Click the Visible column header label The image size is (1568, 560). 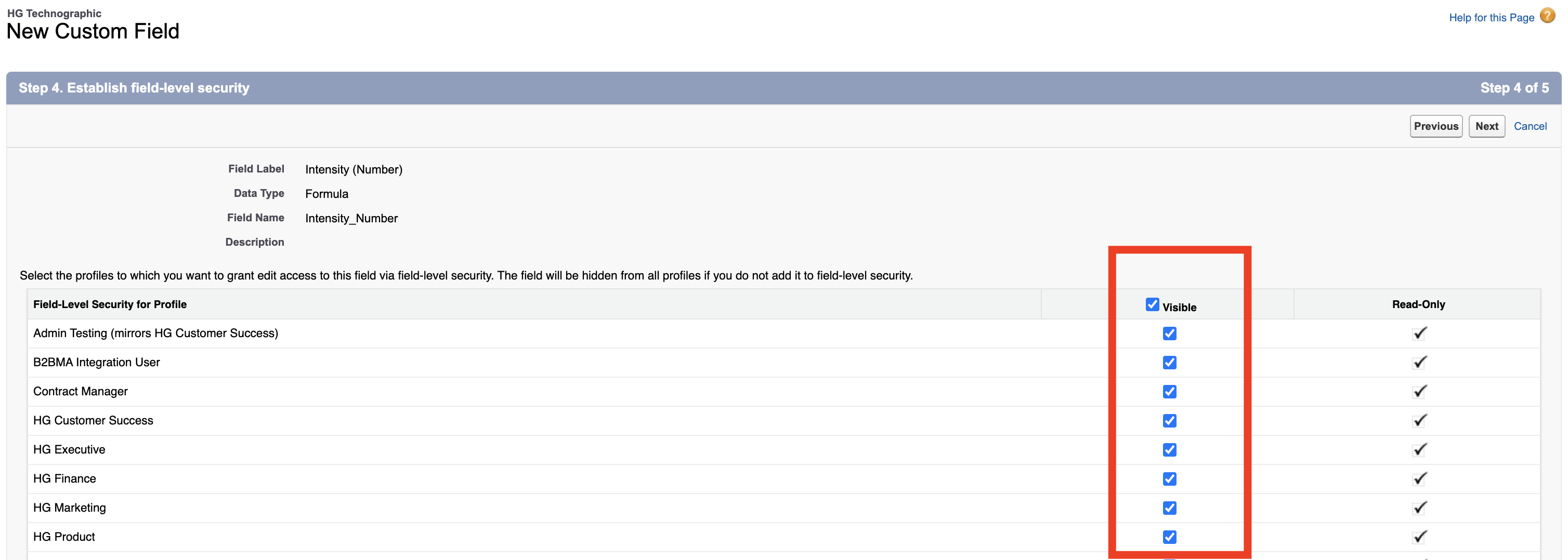pos(1179,308)
